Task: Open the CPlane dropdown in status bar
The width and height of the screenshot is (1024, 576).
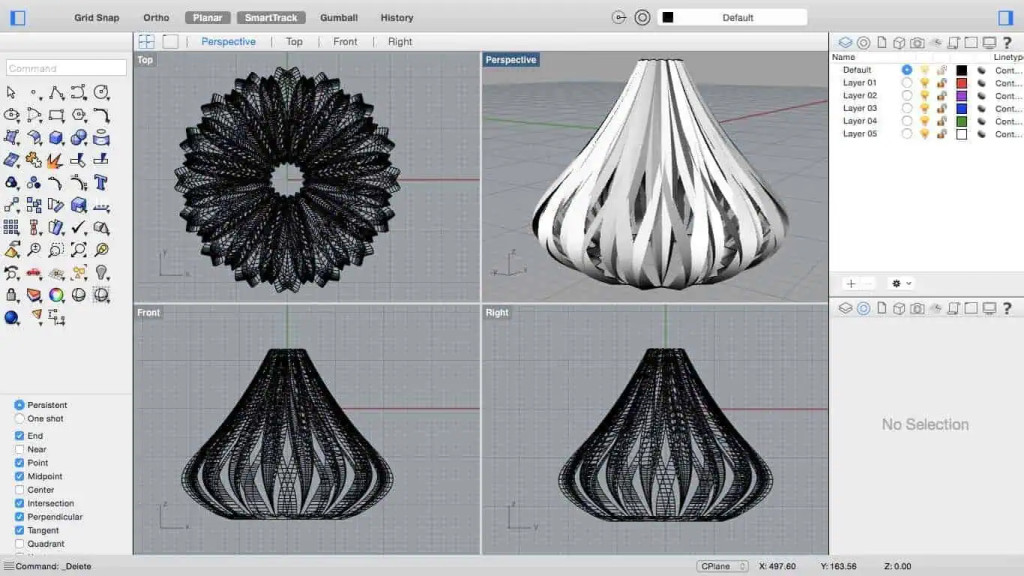Action: click(722, 566)
